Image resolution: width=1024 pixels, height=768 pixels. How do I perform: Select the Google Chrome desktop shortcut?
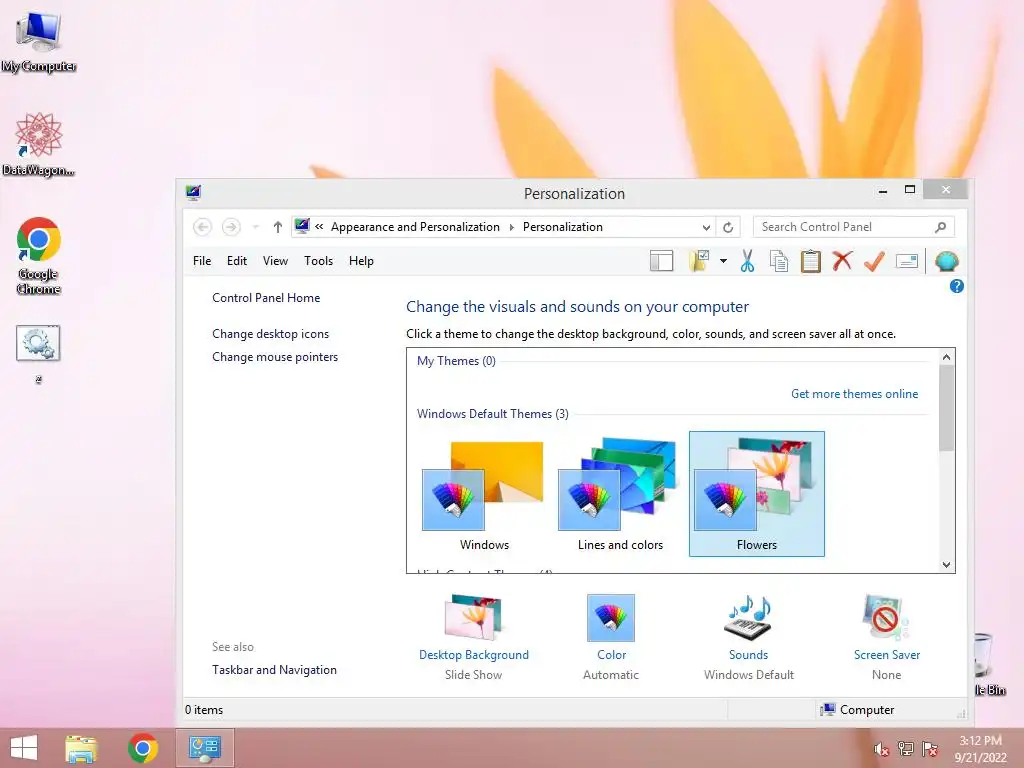(39, 256)
